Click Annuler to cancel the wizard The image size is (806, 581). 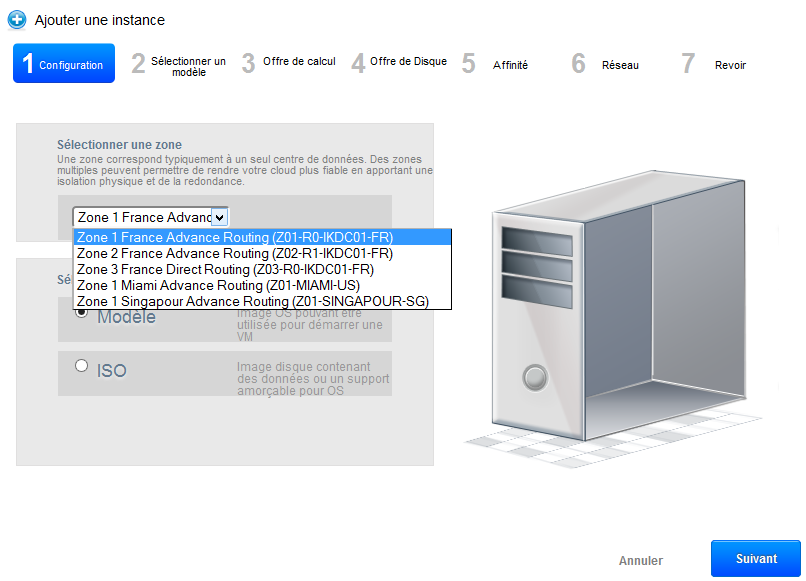(640, 561)
